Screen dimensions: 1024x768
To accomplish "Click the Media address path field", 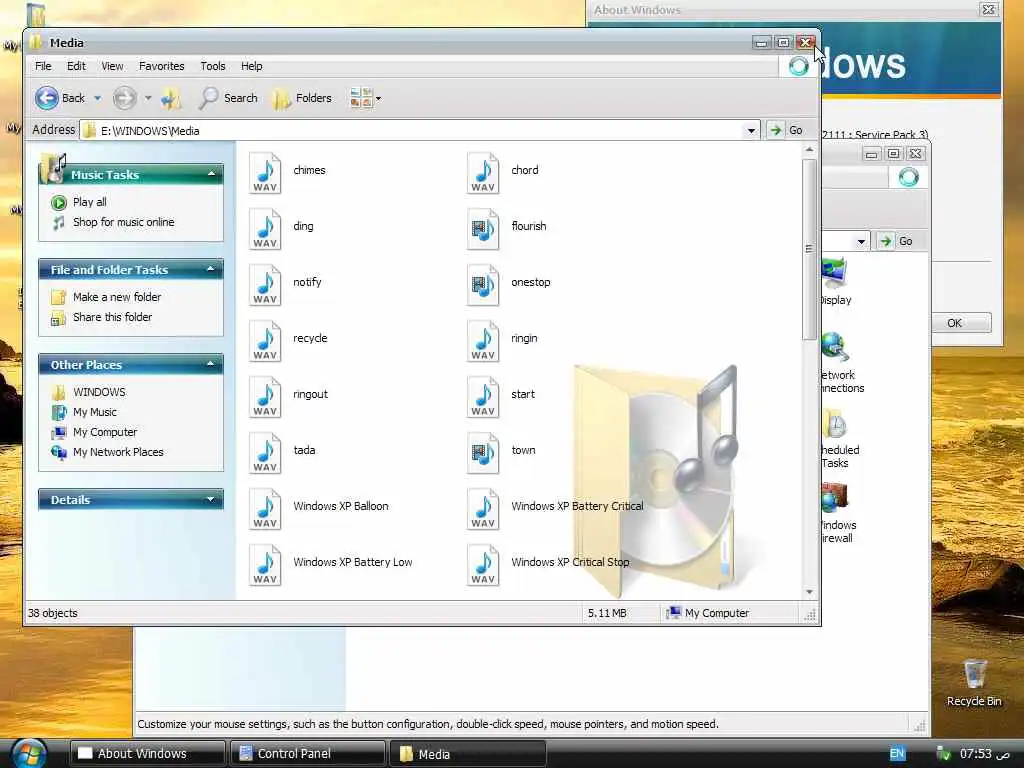I will 420,131.
